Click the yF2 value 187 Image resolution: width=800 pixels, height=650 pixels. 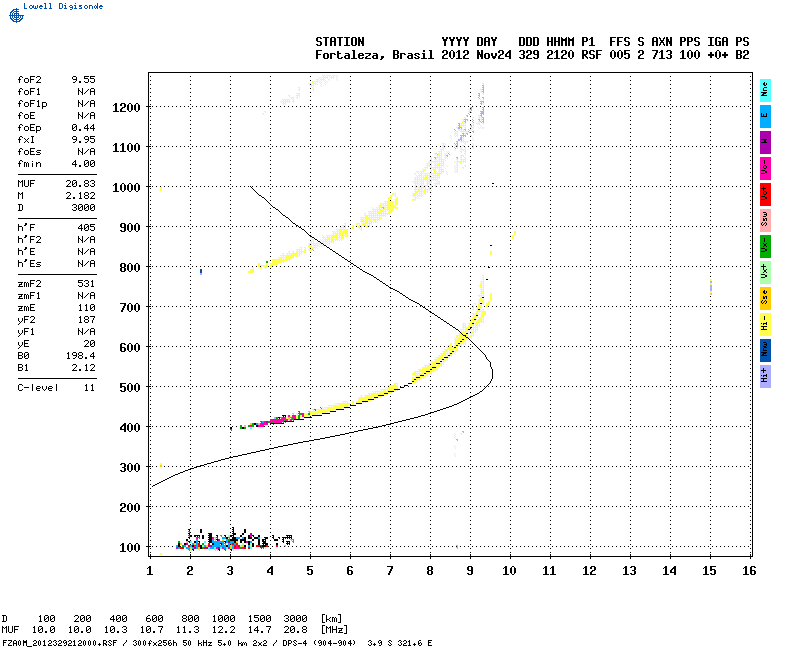click(x=86, y=320)
